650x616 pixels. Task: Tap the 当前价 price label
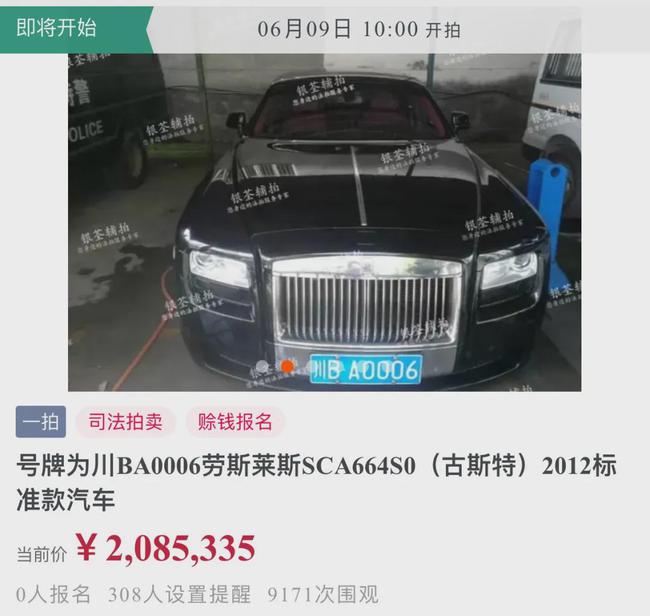pos(41,554)
